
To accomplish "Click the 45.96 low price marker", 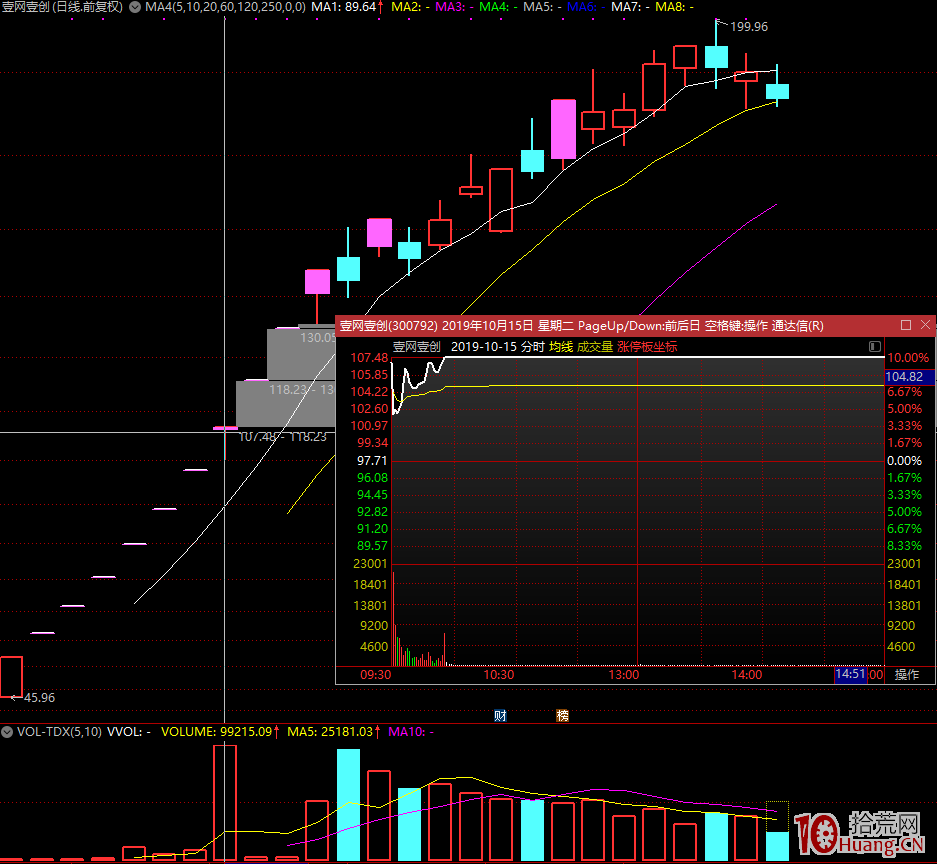I will click(x=39, y=697).
